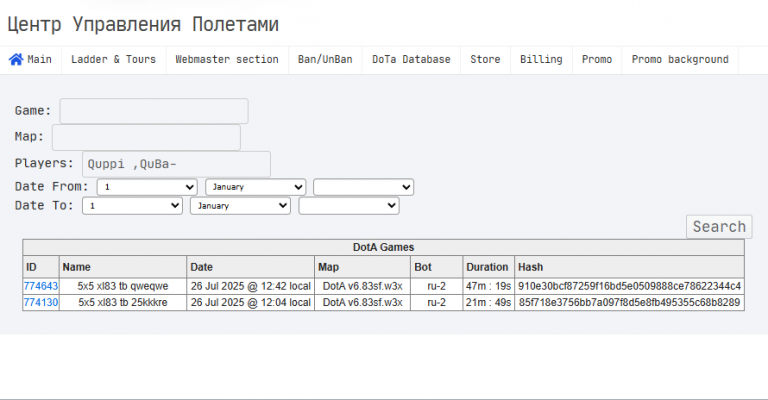Click the Map column header

pyautogui.click(x=362, y=267)
